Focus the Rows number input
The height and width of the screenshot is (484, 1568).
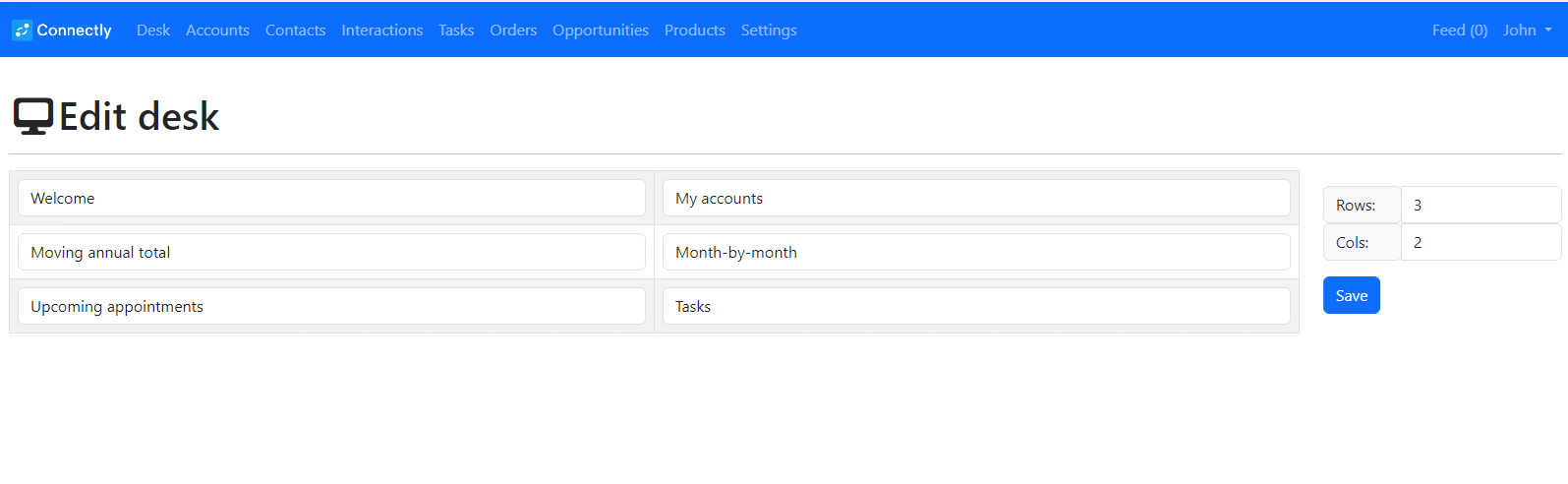pos(1480,205)
